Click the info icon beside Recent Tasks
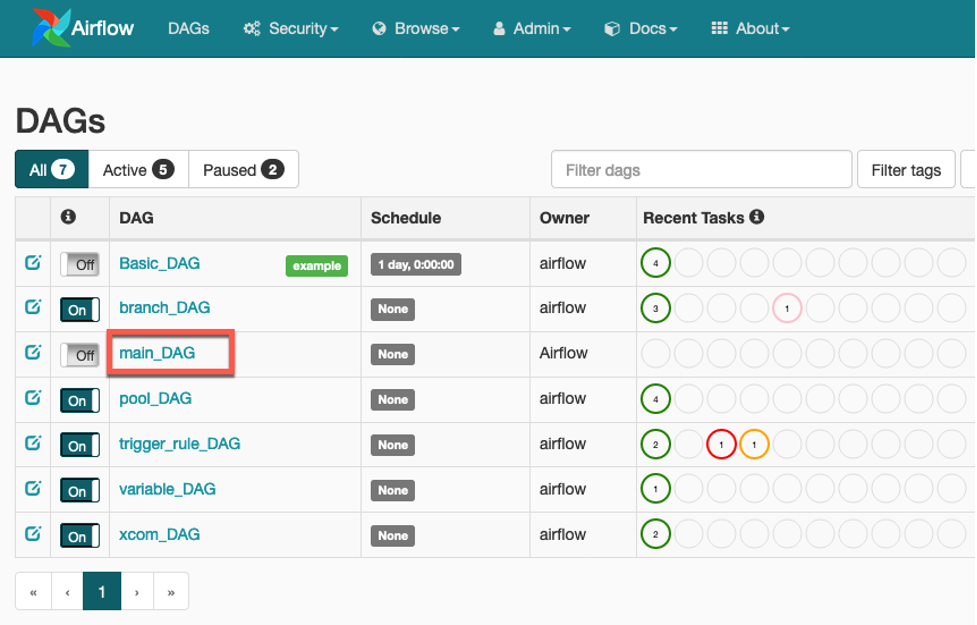977x625 pixels. point(757,216)
